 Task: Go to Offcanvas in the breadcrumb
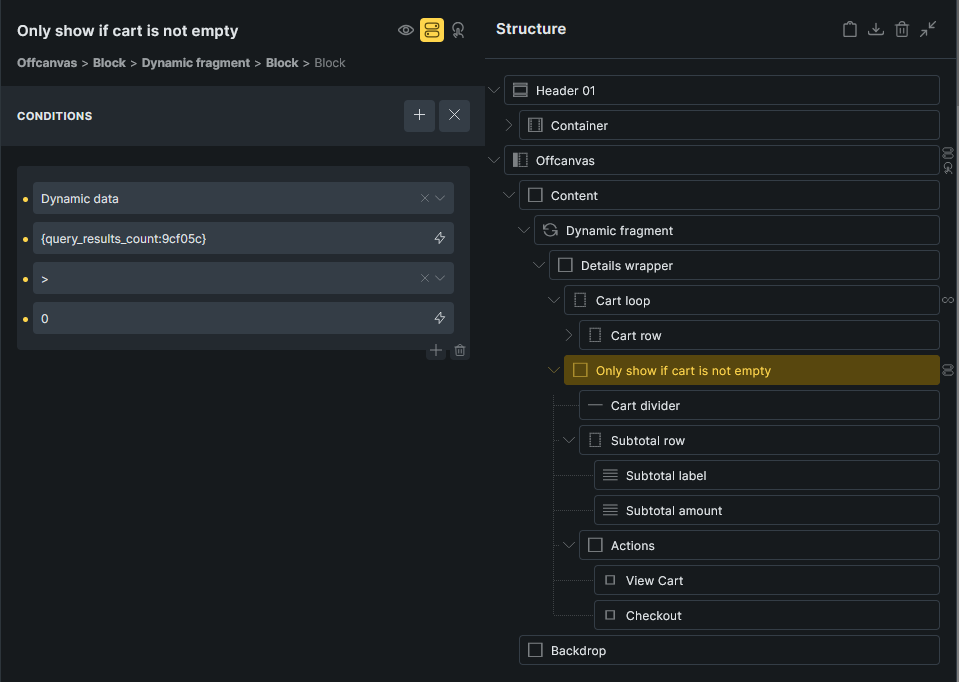(x=47, y=63)
